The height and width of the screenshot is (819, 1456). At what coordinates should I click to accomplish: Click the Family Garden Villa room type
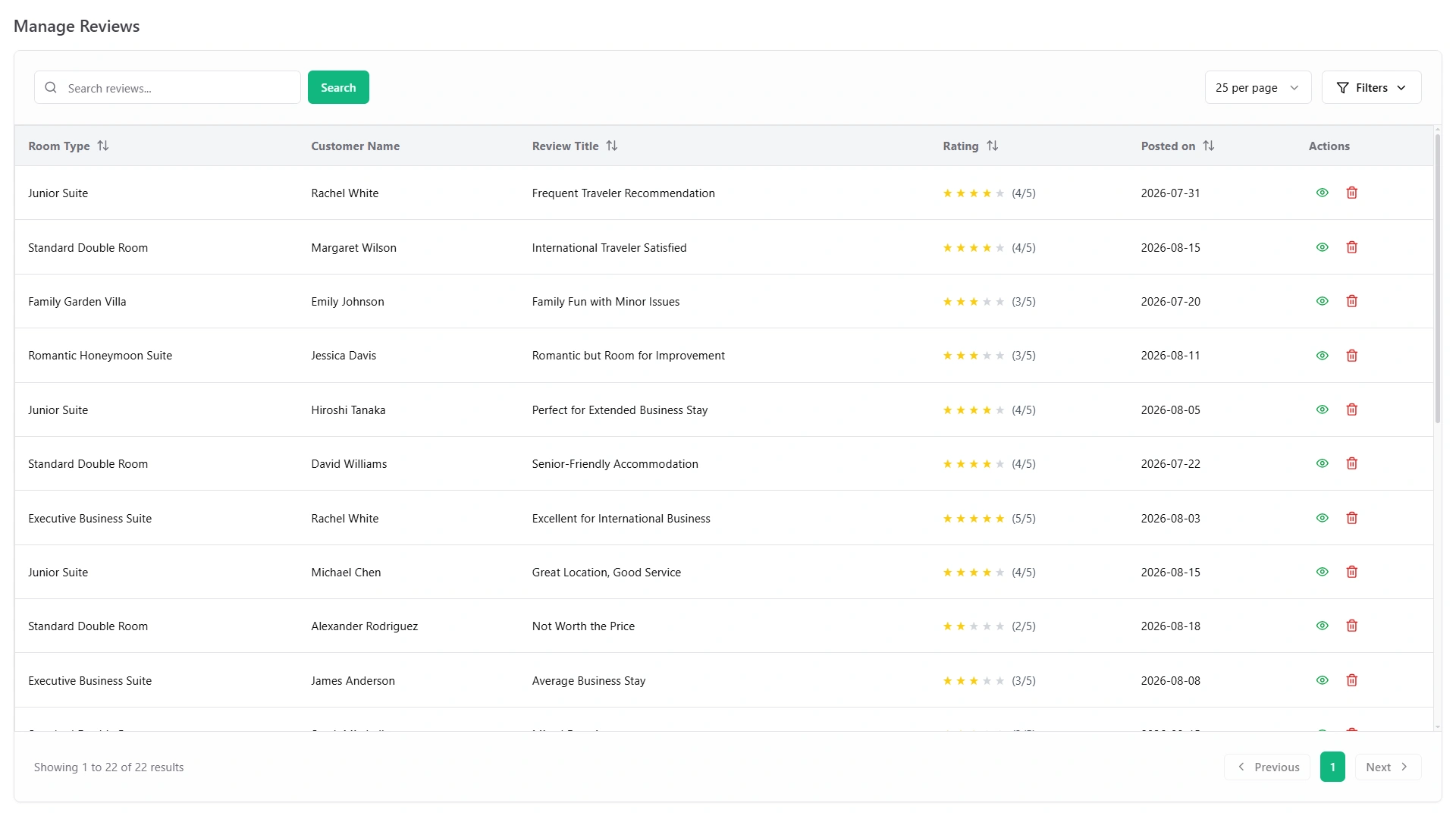coord(77,302)
